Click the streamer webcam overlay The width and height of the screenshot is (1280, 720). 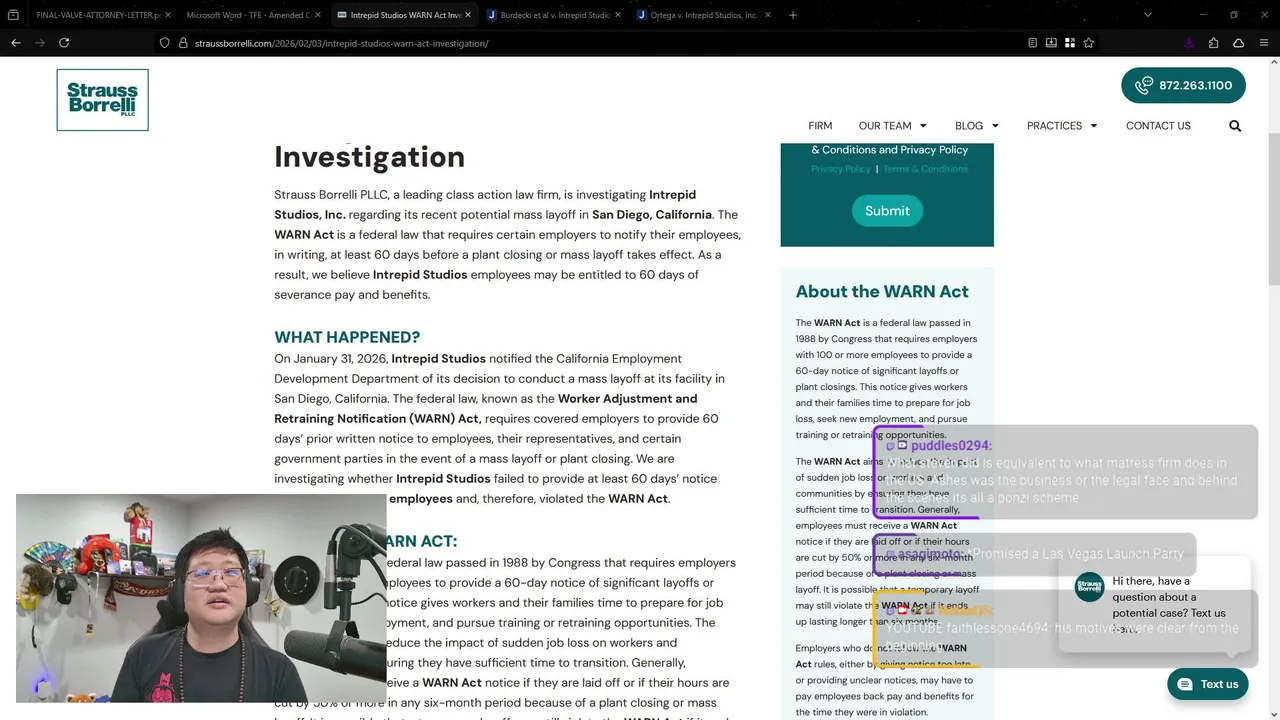click(201, 597)
